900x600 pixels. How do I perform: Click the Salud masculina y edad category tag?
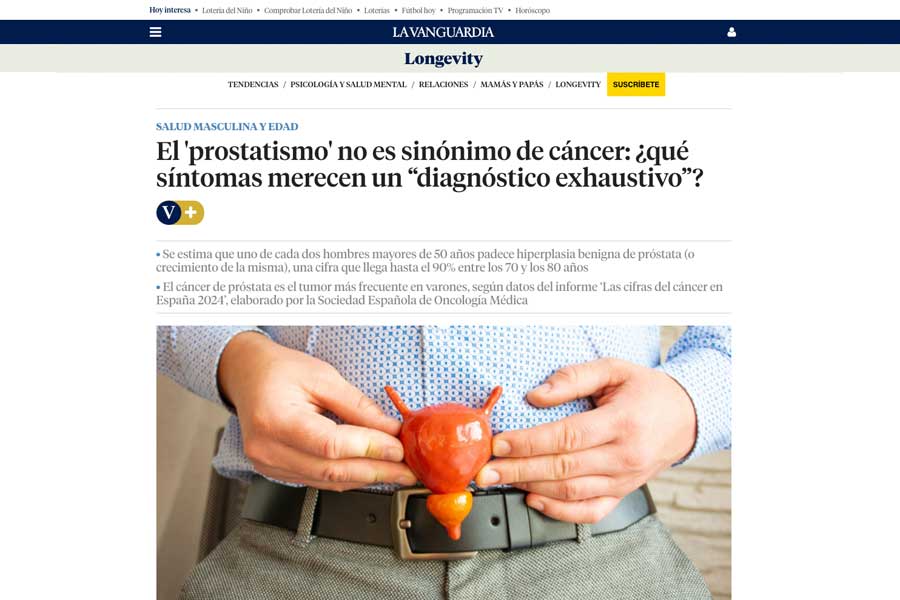[227, 126]
